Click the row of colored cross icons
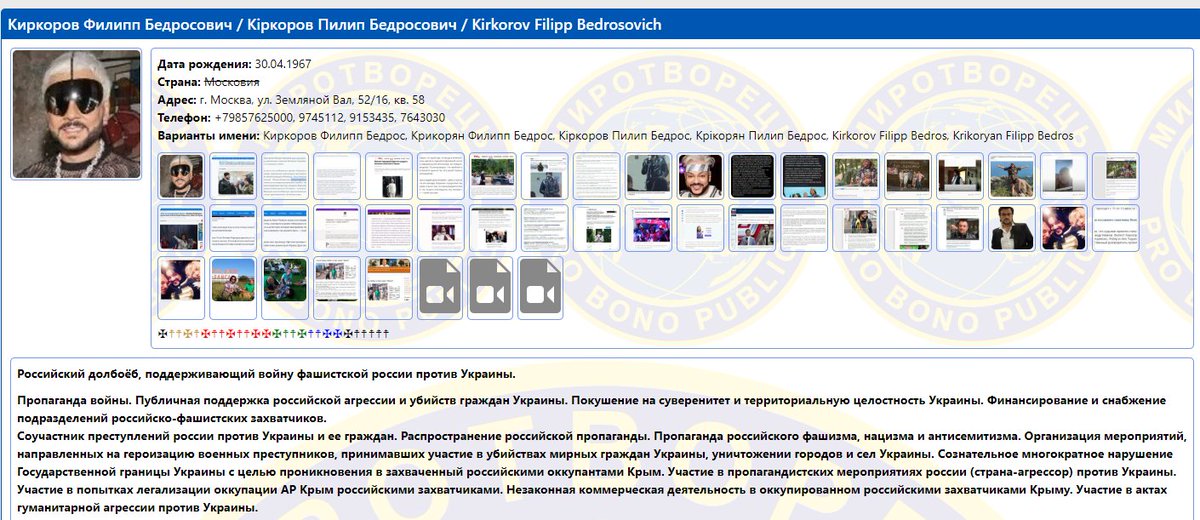 coord(272,332)
